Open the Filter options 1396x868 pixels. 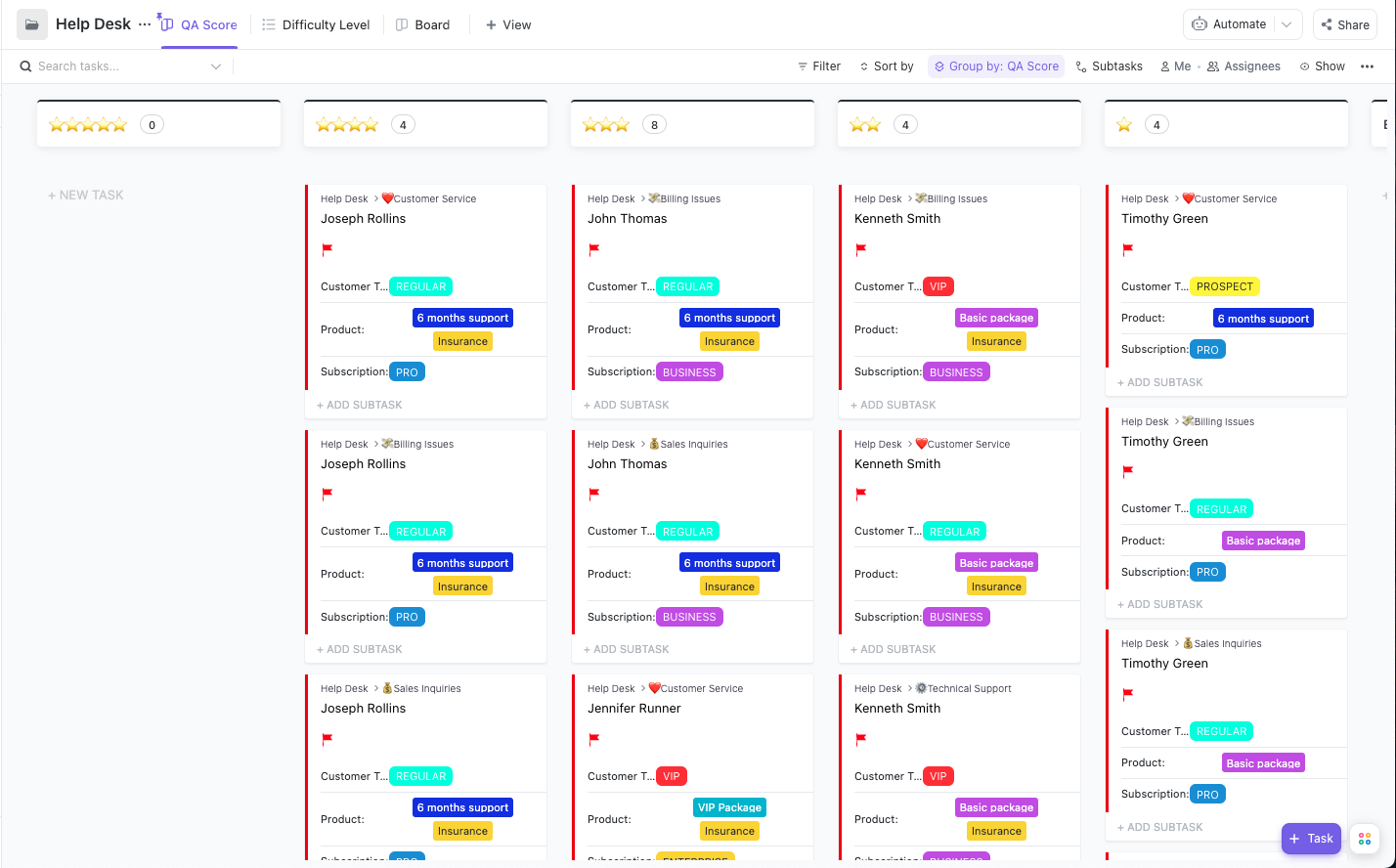tap(819, 65)
